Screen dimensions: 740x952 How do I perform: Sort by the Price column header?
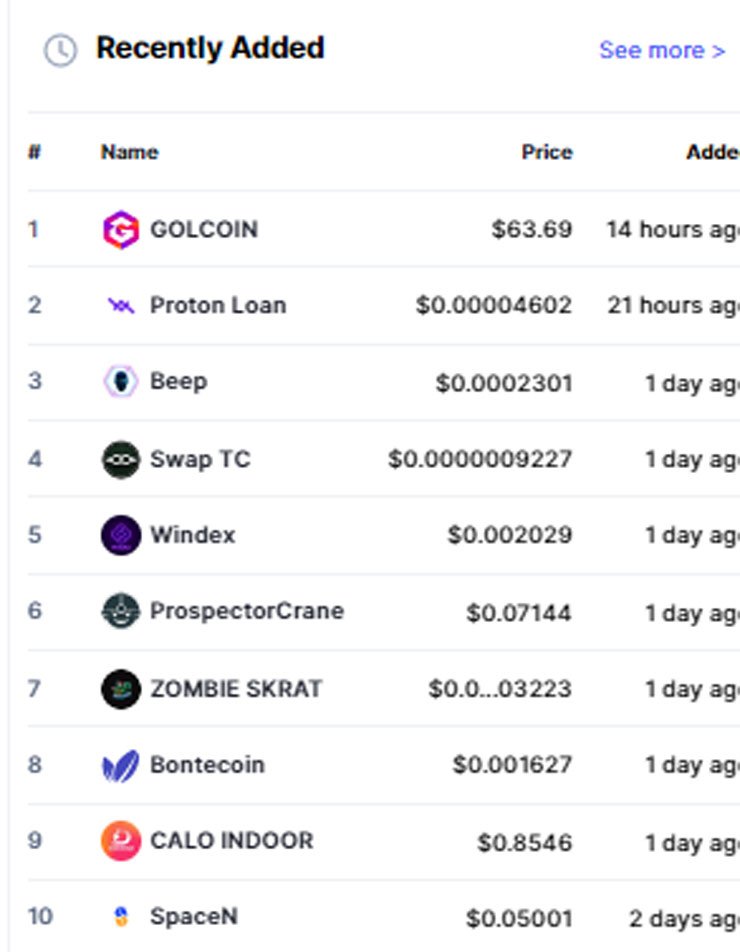(547, 152)
